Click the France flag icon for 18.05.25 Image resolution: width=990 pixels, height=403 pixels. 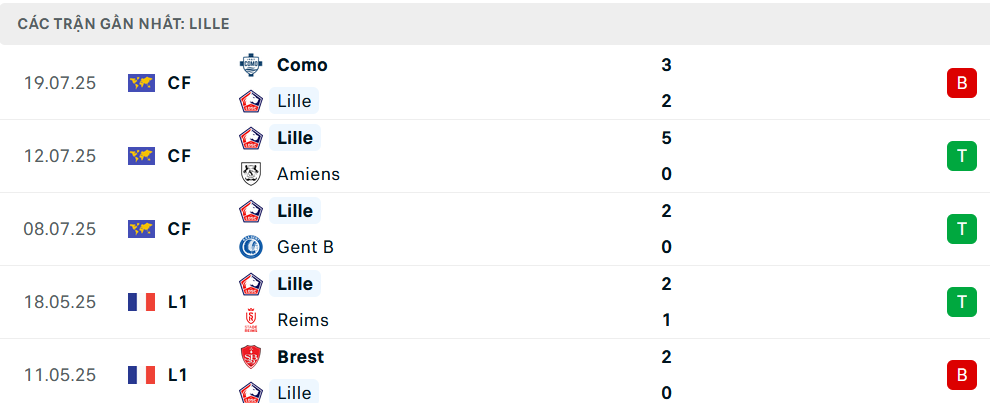(x=141, y=302)
